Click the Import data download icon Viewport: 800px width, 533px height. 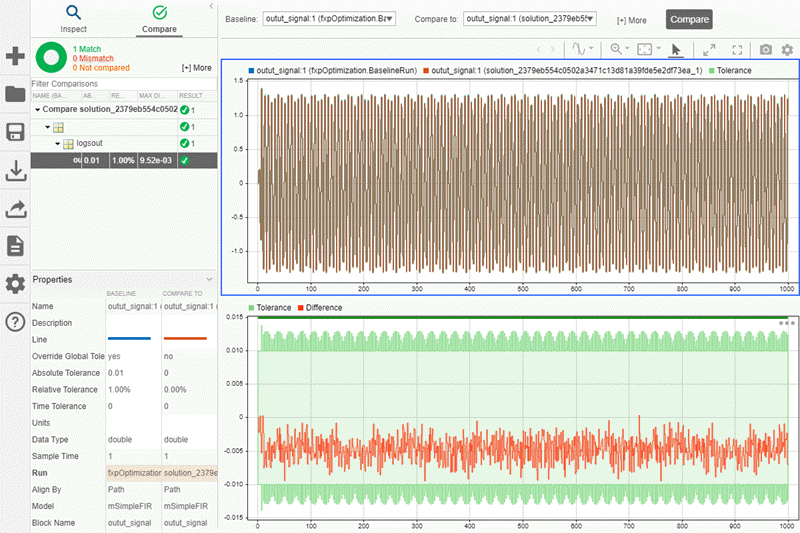coord(15,171)
